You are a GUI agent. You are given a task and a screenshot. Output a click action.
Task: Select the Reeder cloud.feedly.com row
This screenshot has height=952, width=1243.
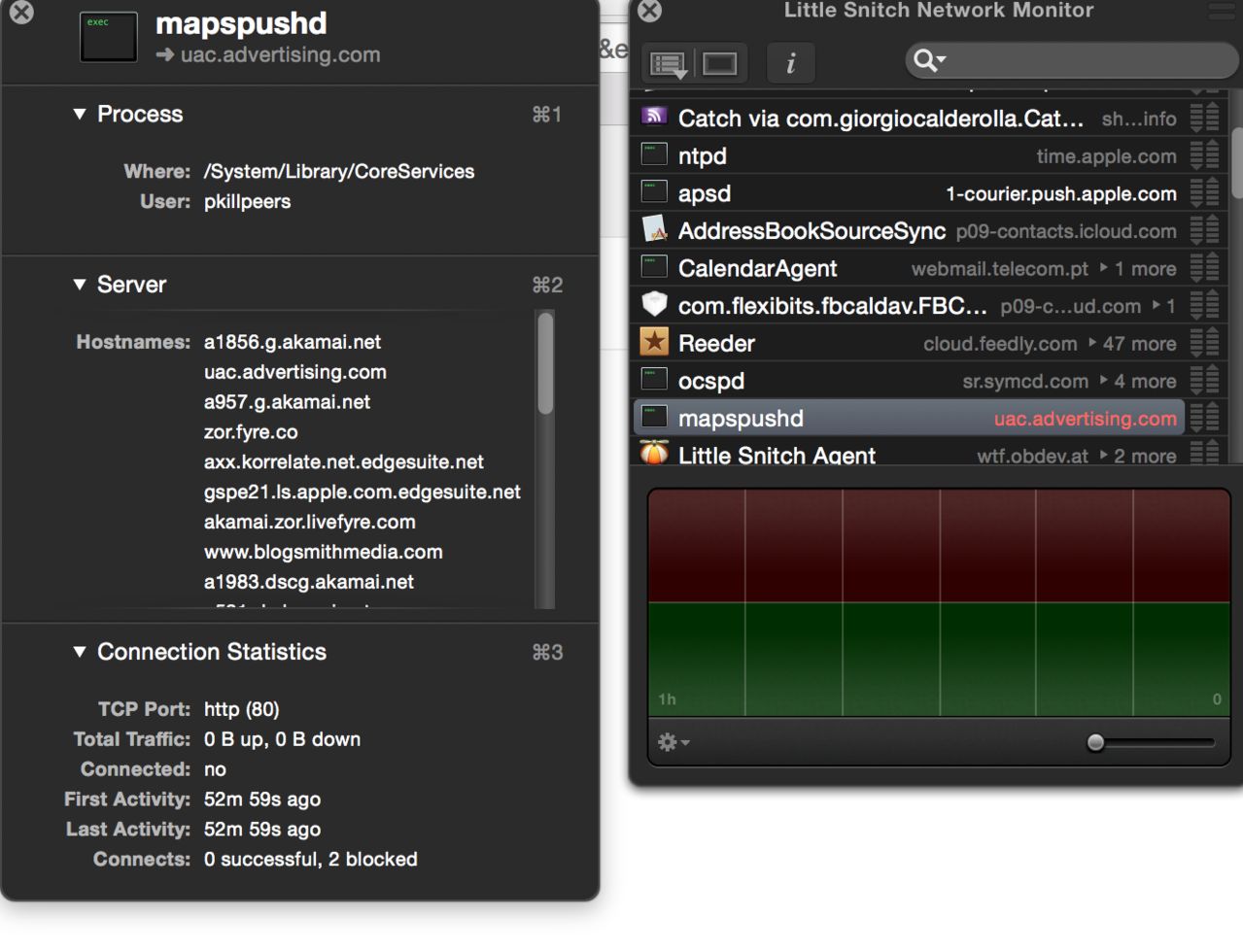coord(909,343)
